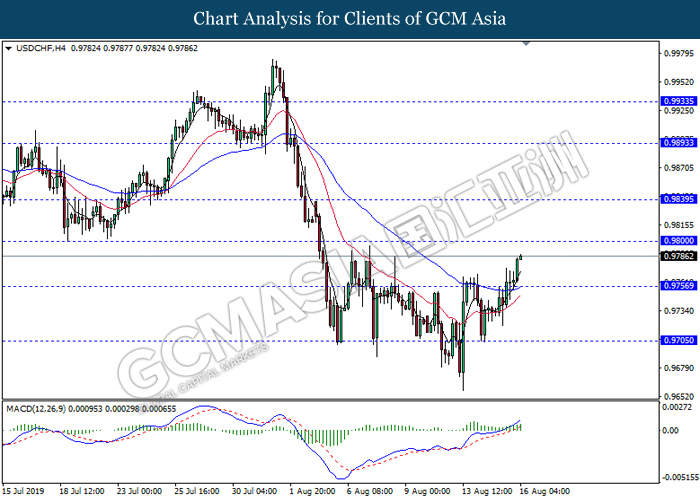The height and width of the screenshot is (500, 700).
Task: Select the 0.98395 price level label
Action: coord(679,199)
